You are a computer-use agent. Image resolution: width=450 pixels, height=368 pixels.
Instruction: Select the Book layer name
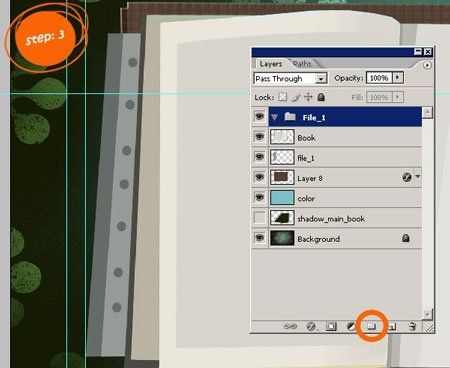pos(306,138)
